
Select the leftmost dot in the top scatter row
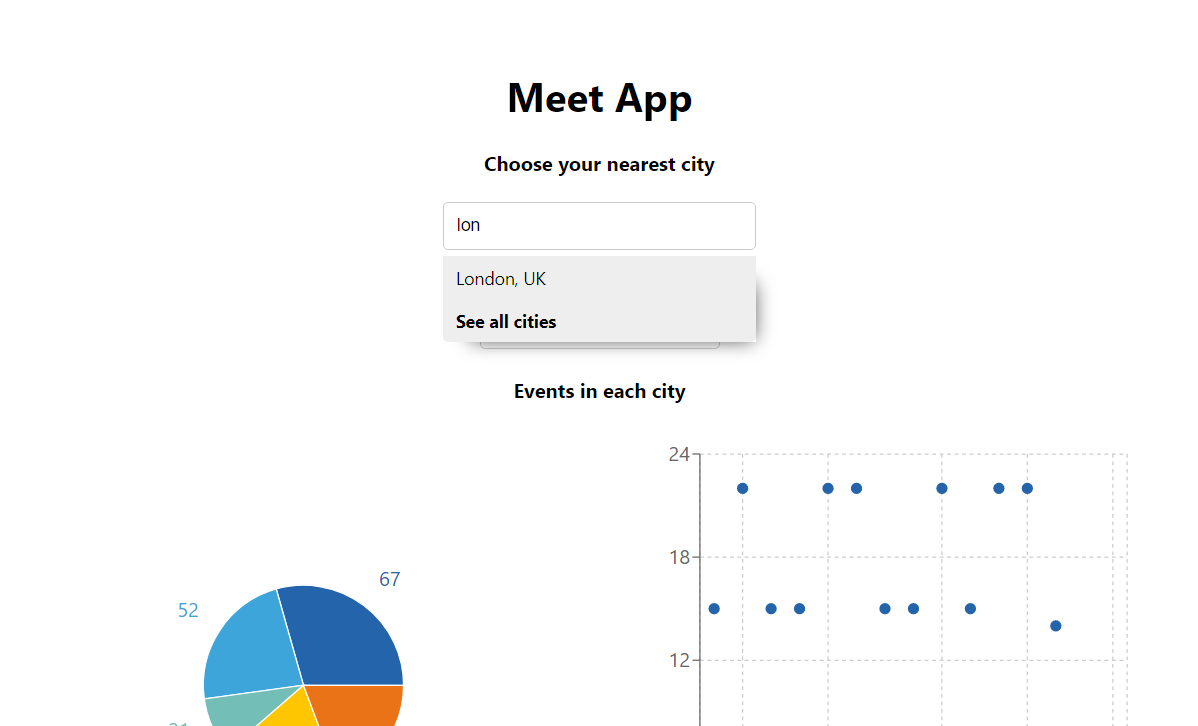[742, 488]
